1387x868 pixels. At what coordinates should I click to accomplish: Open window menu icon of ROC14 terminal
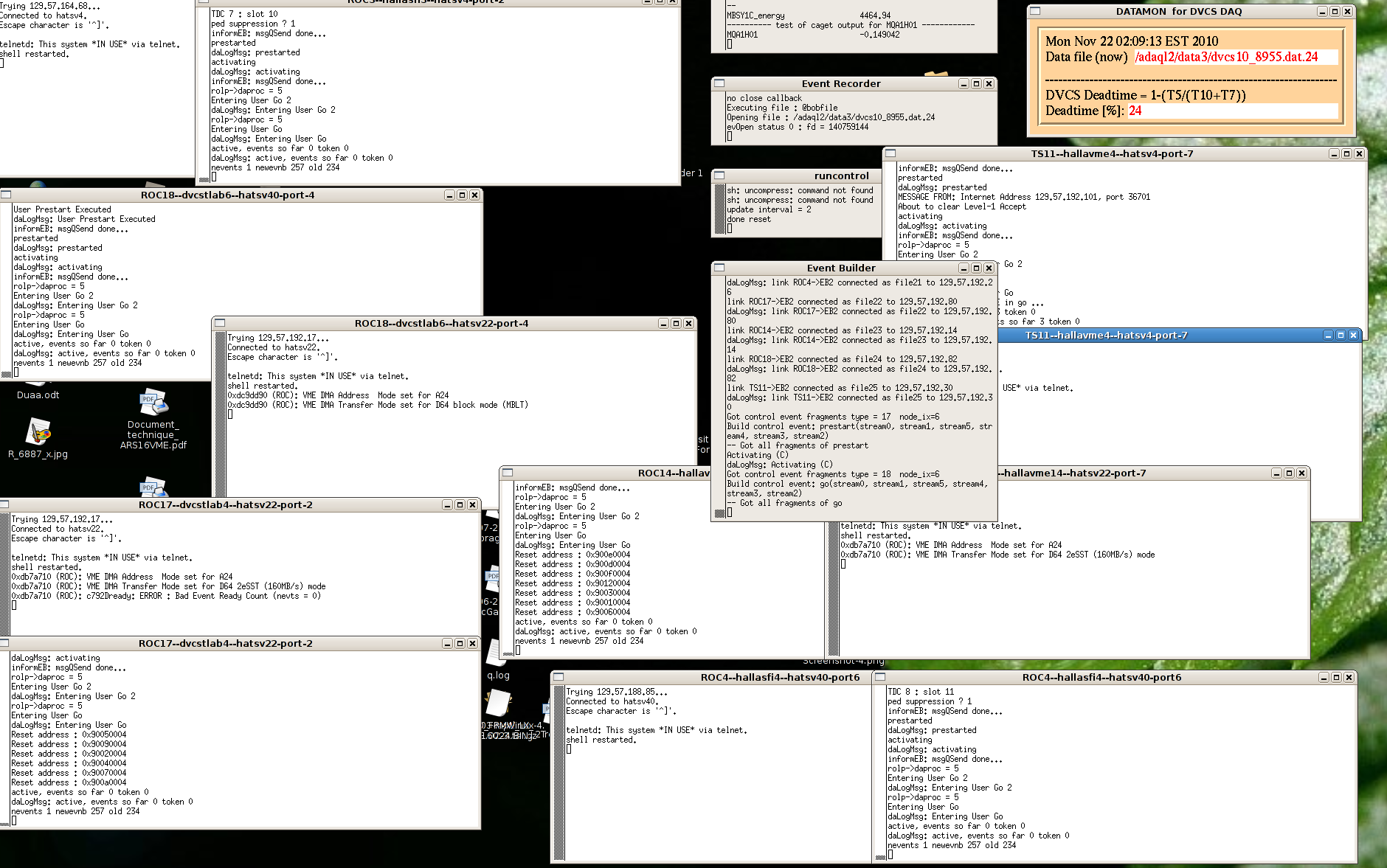click(508, 473)
